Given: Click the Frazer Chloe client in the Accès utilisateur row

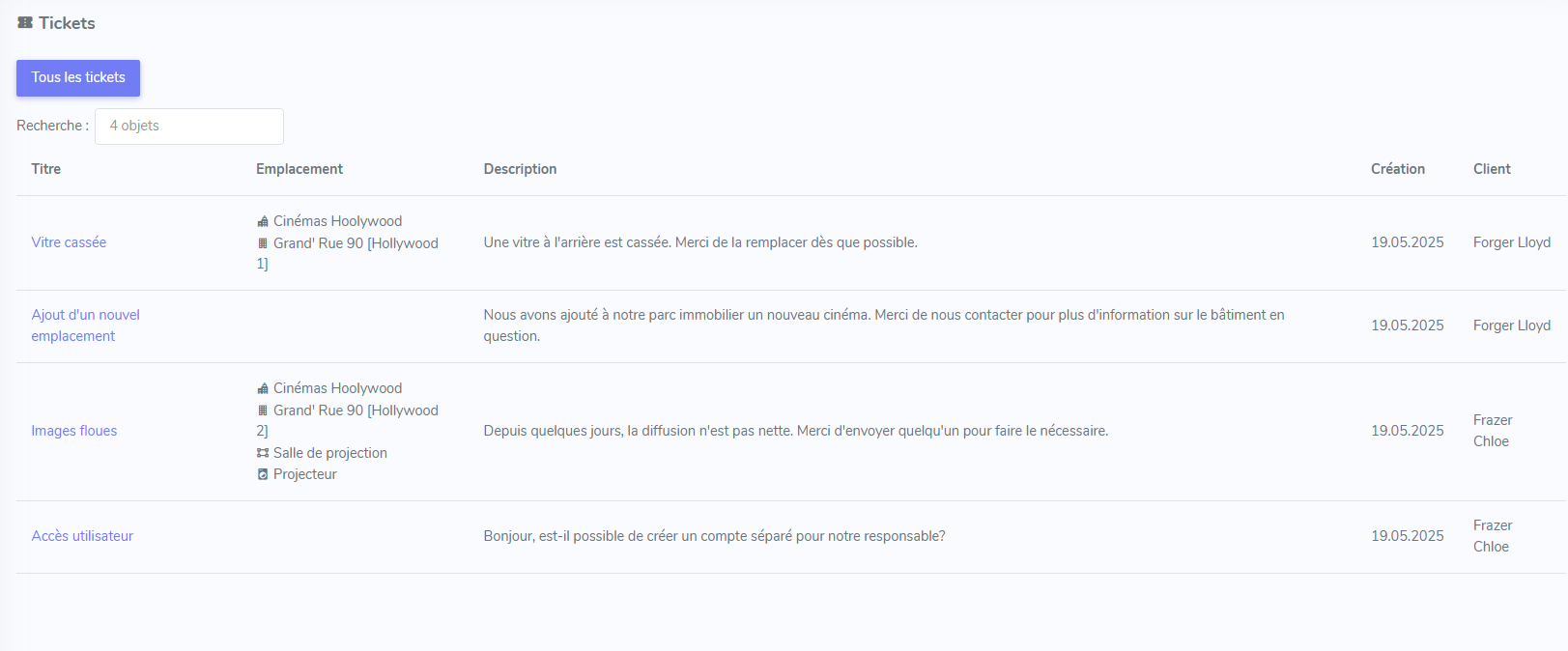Looking at the screenshot, I should tap(1493, 536).
